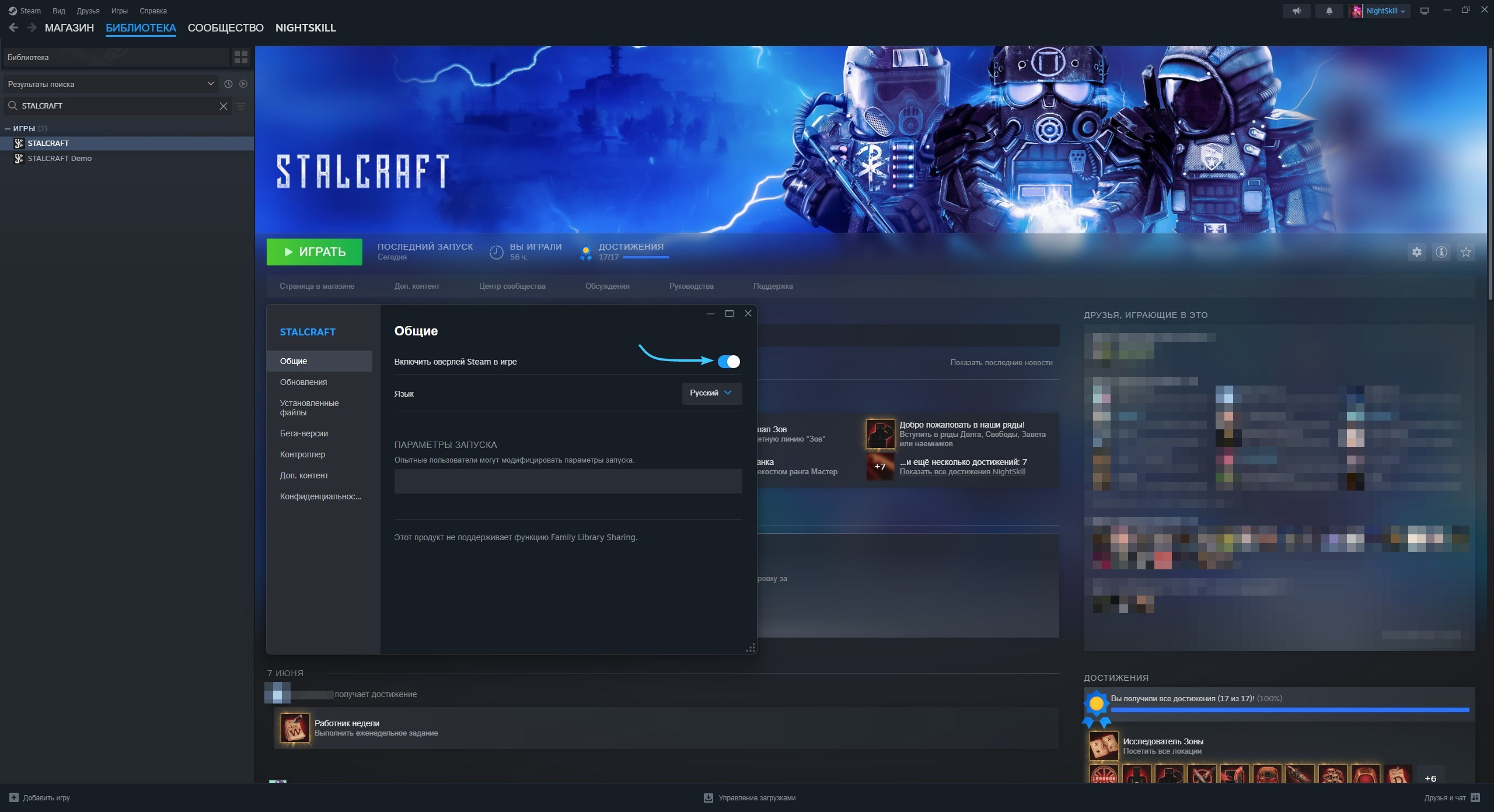Image resolution: width=1494 pixels, height=812 pixels.
Task: Click the achievements ribbon icon
Action: pyautogui.click(x=585, y=253)
